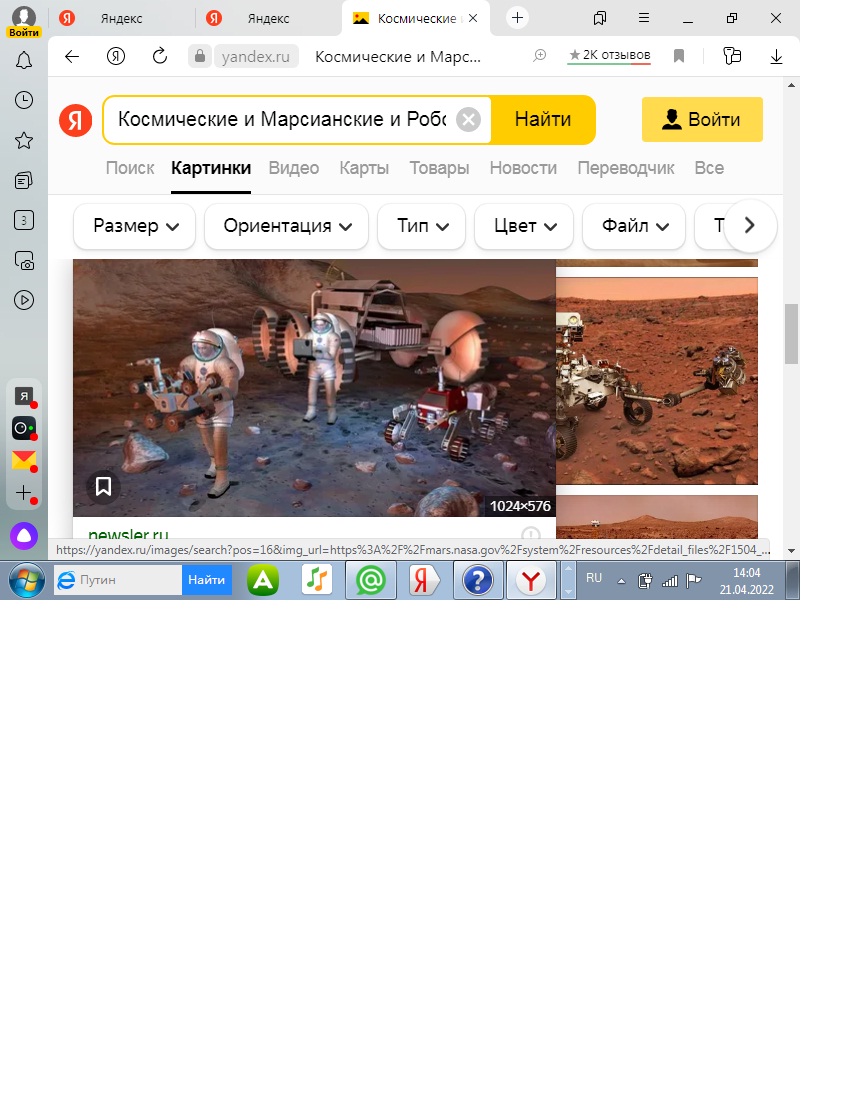Select Картинки tab

click(x=211, y=168)
